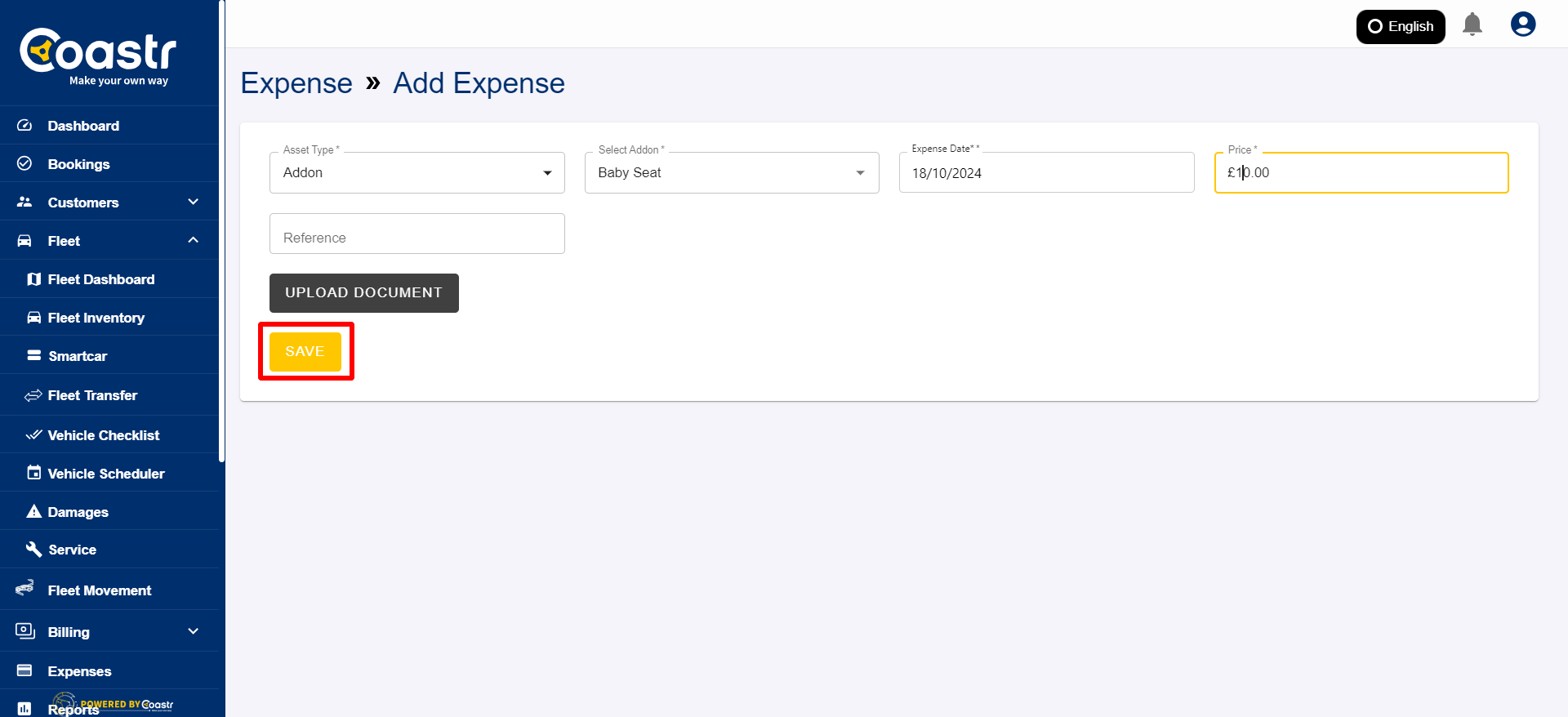Screen dimensions: 1568x717
Task: Open Expenses menu item
Action: [109, 671]
